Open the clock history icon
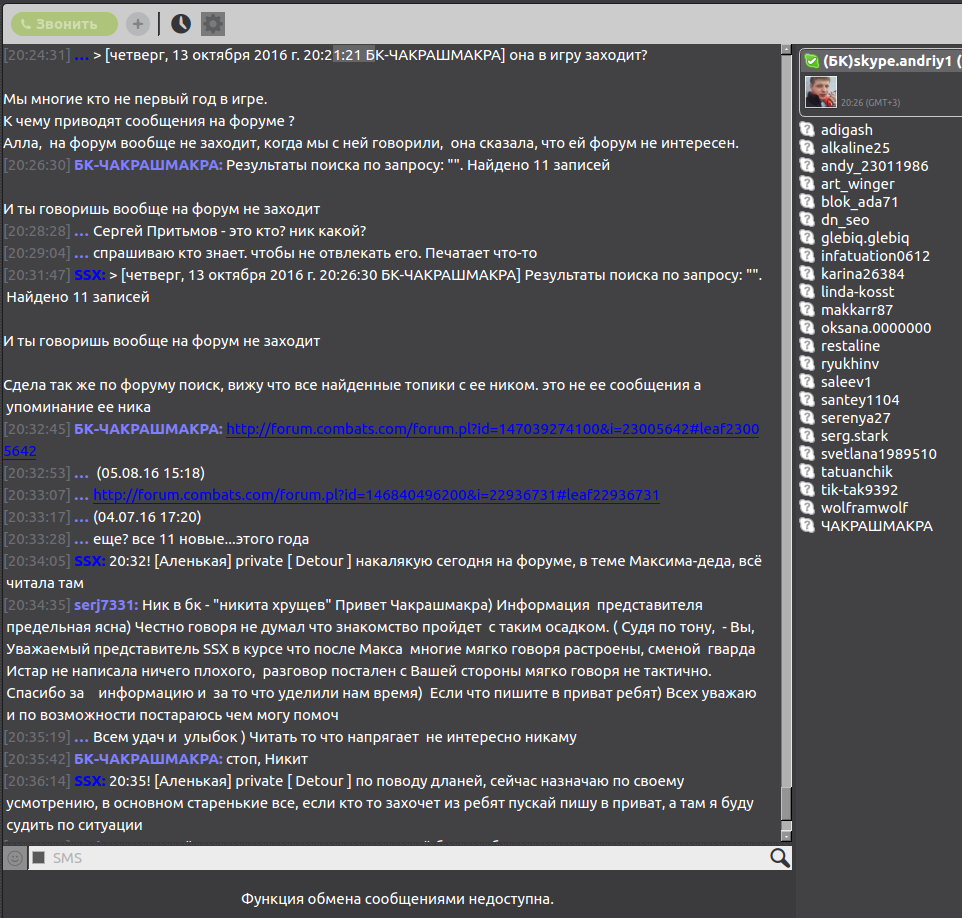962x918 pixels. (180, 24)
